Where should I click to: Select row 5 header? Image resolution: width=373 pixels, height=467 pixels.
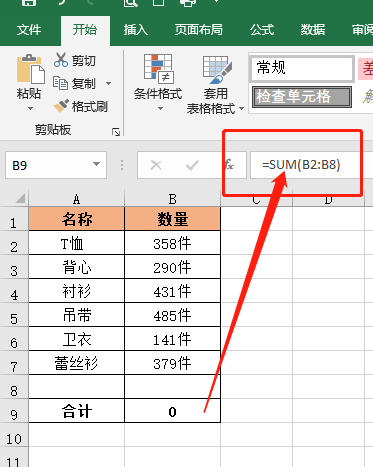point(14,315)
